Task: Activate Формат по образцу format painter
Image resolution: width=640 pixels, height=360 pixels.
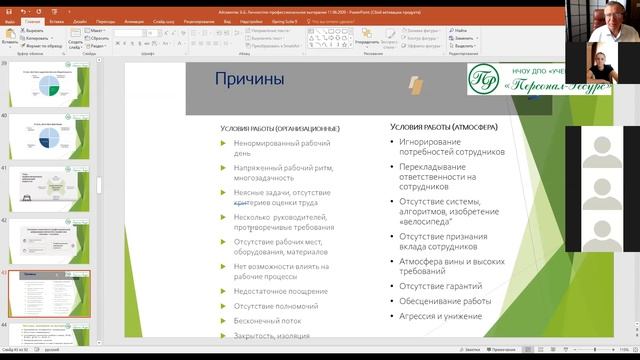Action: (42, 46)
